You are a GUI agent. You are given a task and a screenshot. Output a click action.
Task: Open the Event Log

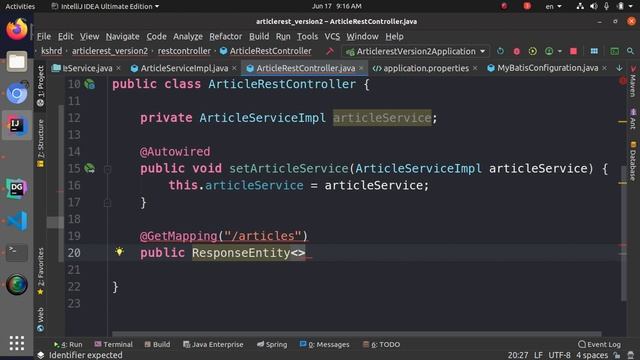[600, 344]
